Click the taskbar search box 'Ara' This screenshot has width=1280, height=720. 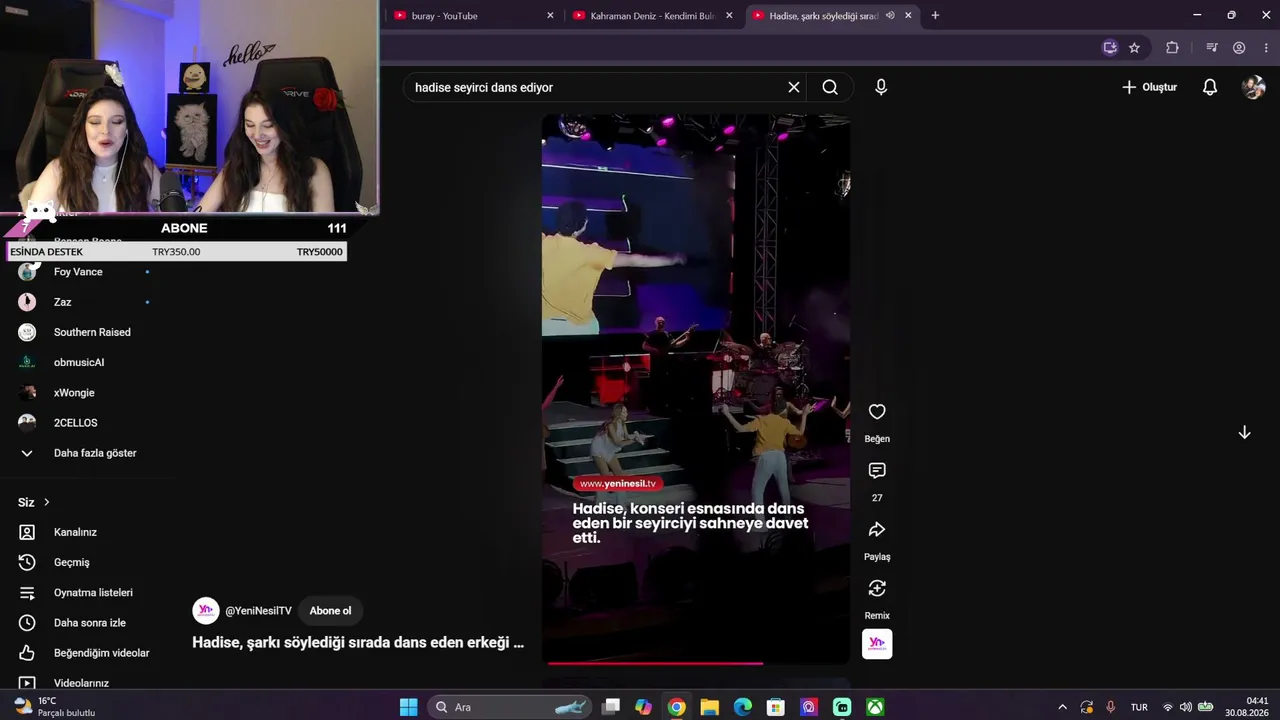tap(510, 707)
